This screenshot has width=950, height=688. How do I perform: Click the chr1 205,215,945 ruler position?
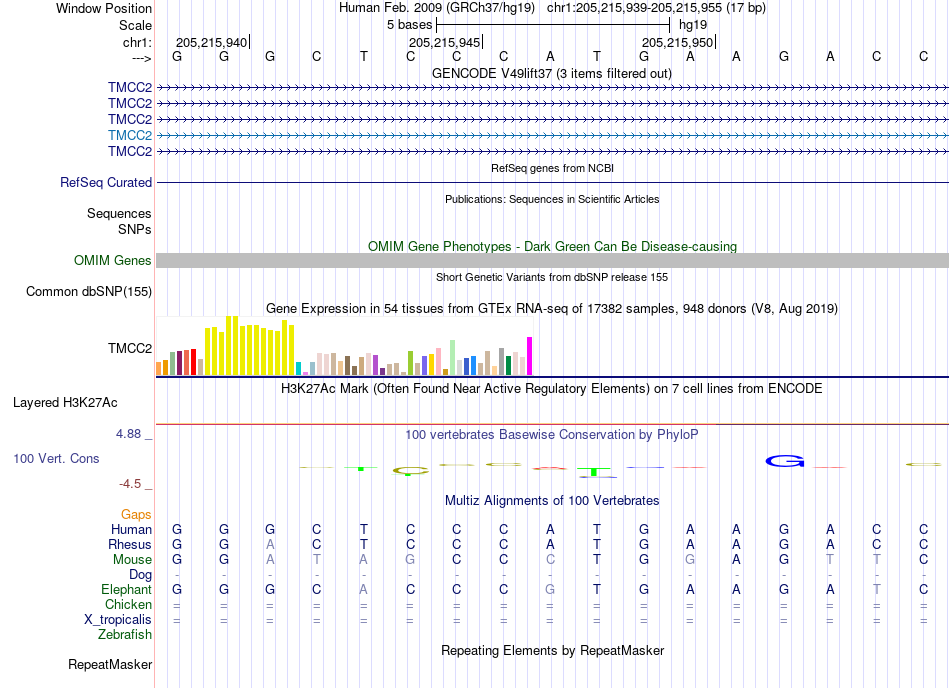click(x=445, y=42)
